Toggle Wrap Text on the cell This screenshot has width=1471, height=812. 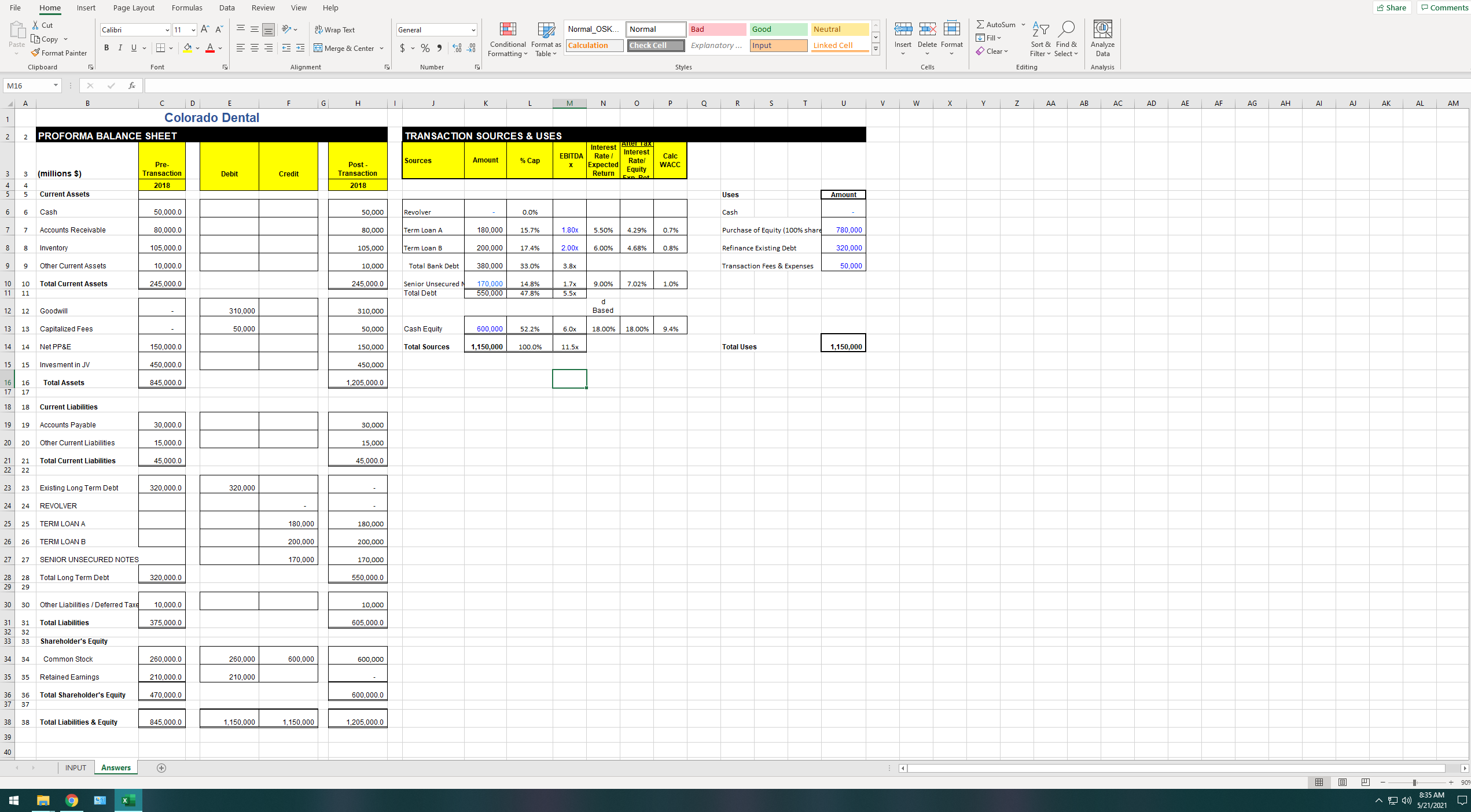(x=334, y=29)
